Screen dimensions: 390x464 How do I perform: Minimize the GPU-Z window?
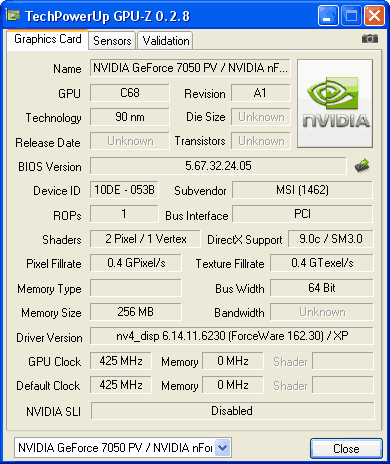pyautogui.click(x=327, y=16)
